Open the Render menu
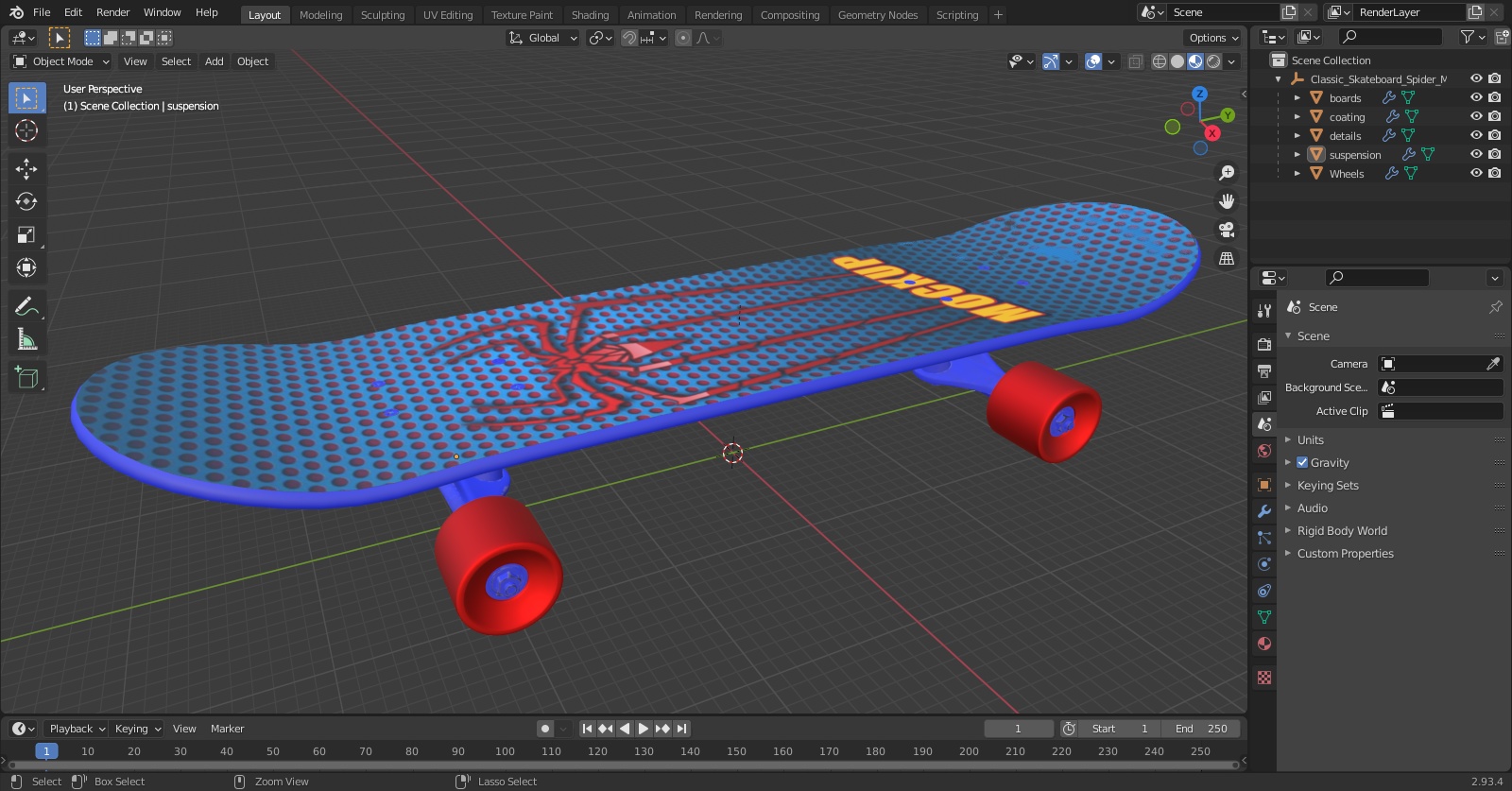The height and width of the screenshot is (791, 1512). point(112,12)
